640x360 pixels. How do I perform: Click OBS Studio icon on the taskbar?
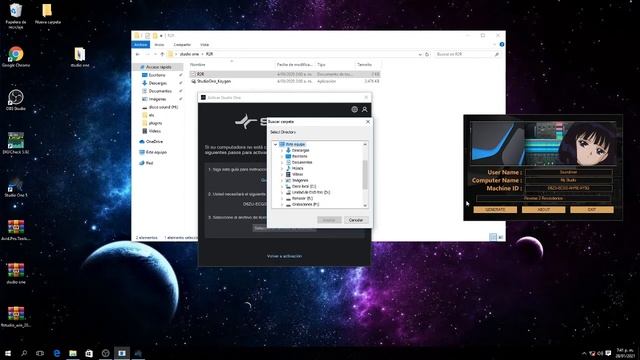[105, 353]
